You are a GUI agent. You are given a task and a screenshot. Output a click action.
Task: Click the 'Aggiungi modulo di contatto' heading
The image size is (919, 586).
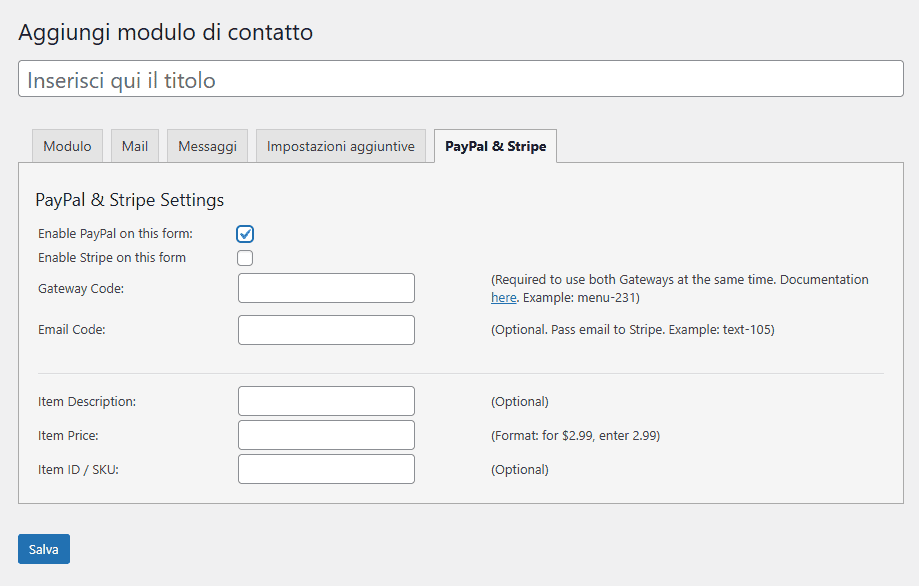166,32
